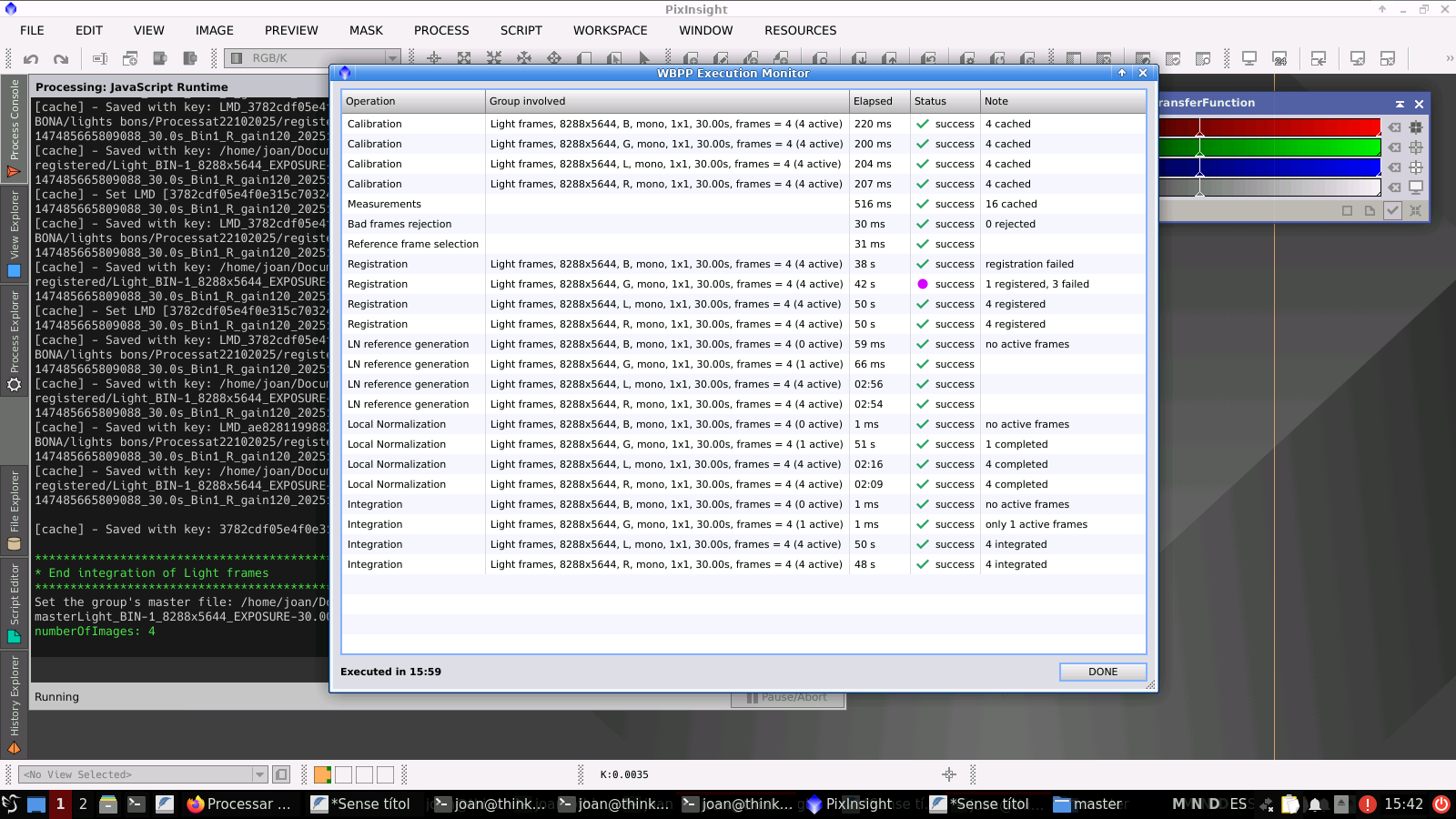
Task: Expand the No View Selected dropdown
Action: tap(258, 774)
